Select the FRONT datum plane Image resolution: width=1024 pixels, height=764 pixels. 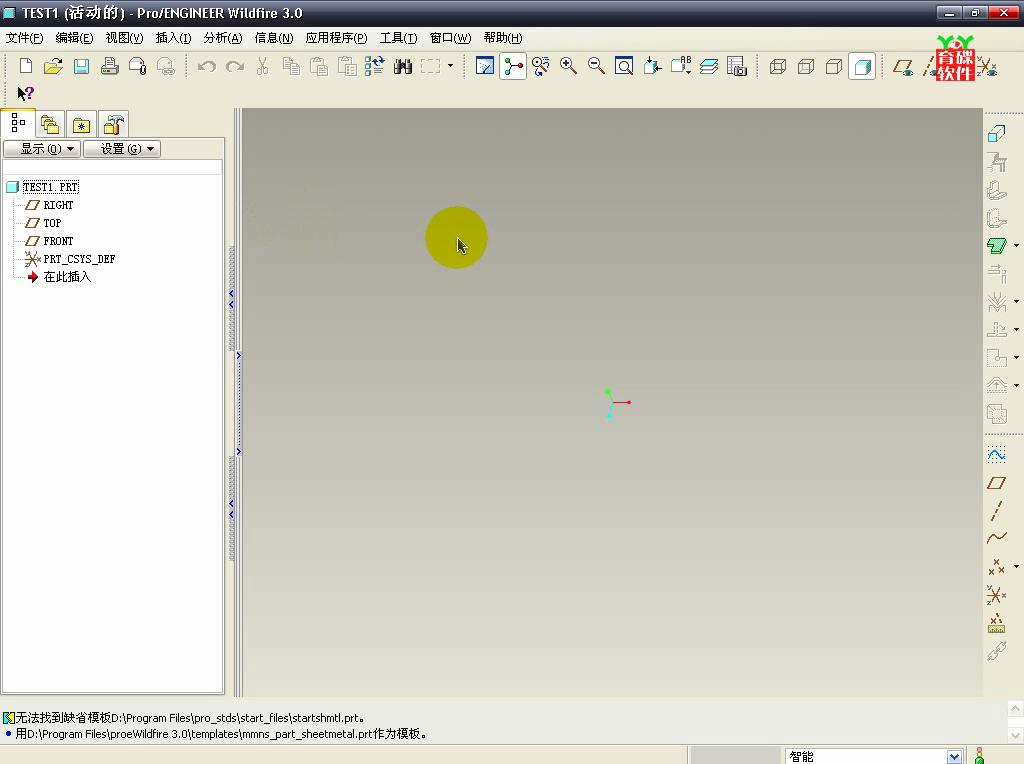coord(58,241)
